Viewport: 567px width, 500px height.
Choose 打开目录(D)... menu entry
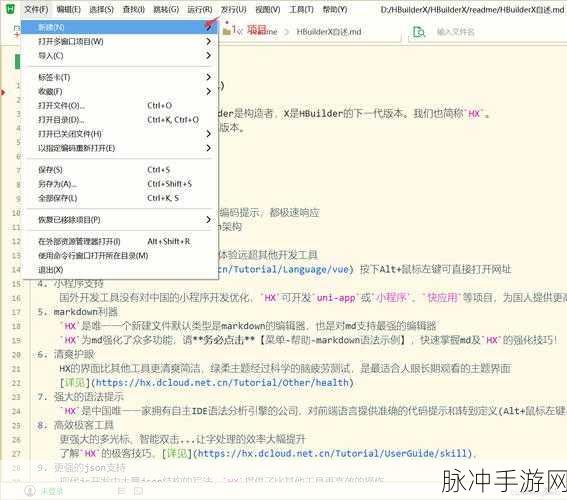click(x=119, y=120)
